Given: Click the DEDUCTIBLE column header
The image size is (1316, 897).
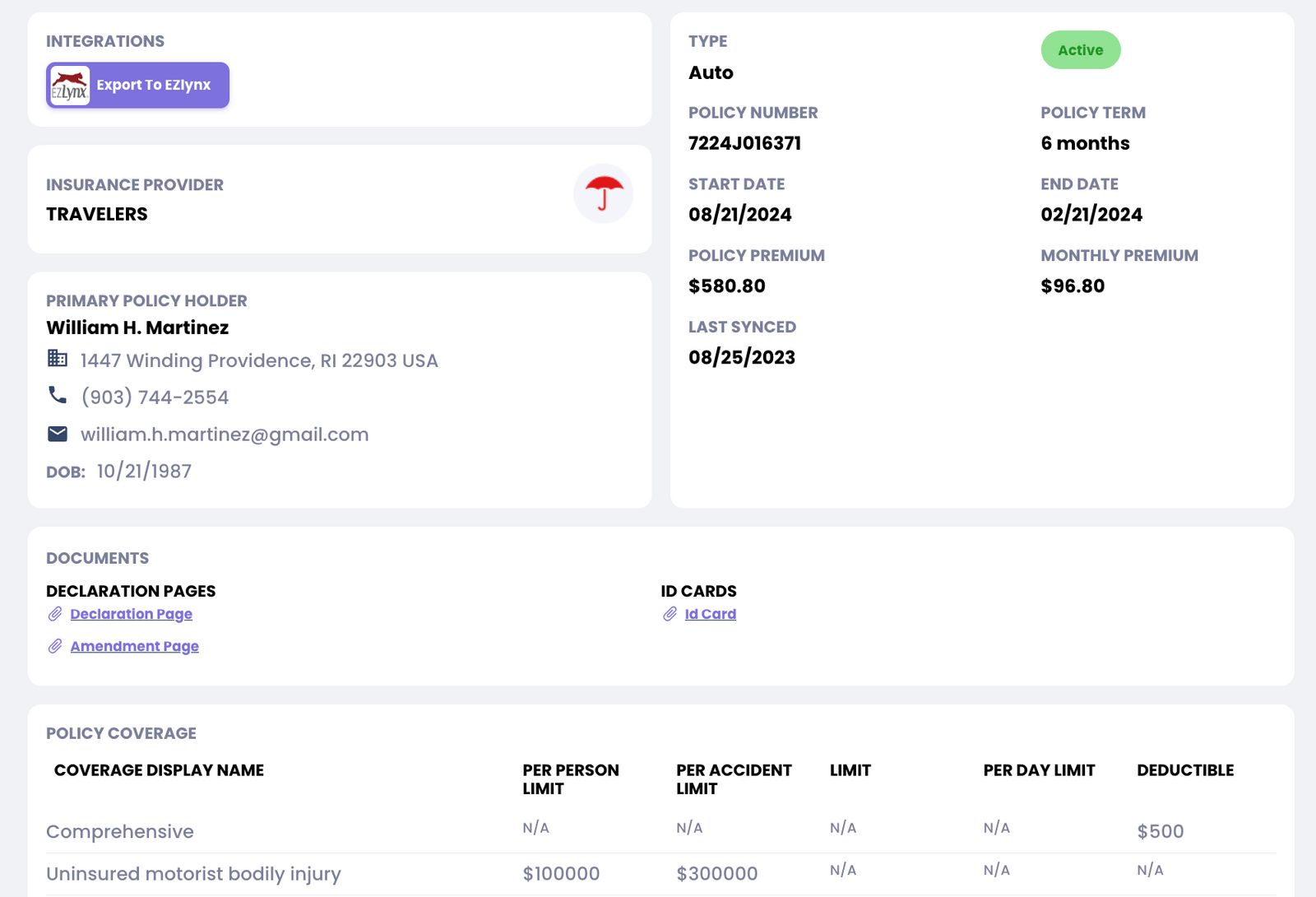Looking at the screenshot, I should coord(1185,770).
